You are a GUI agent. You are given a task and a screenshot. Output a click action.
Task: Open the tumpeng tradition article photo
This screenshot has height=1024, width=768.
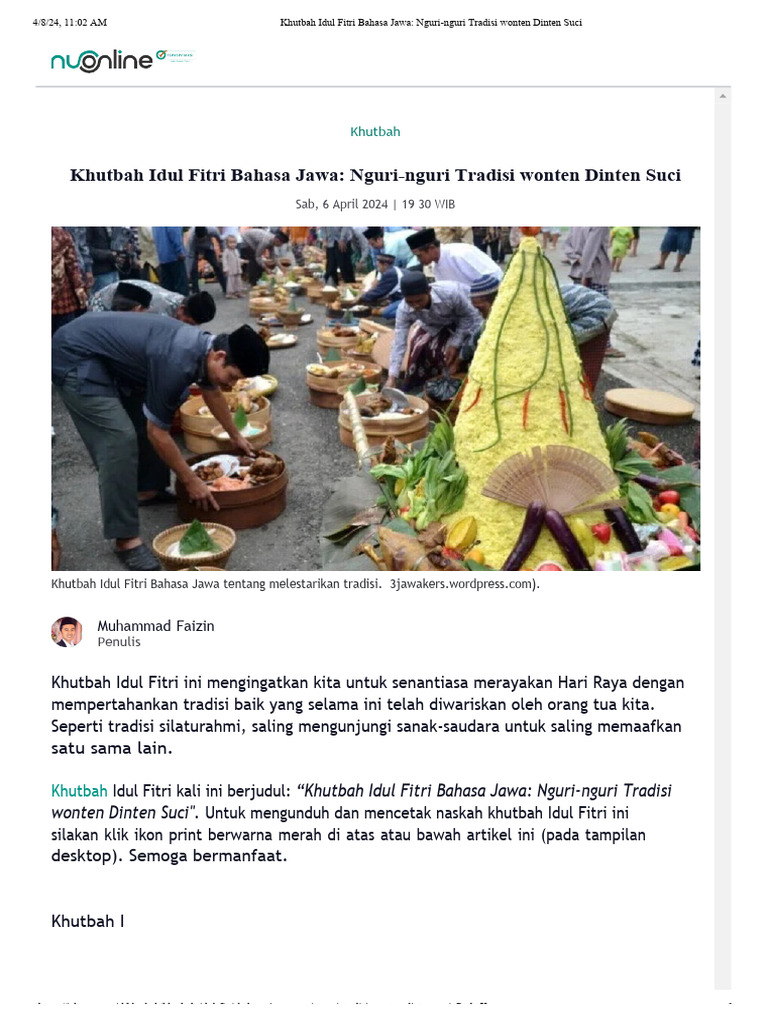click(x=375, y=398)
